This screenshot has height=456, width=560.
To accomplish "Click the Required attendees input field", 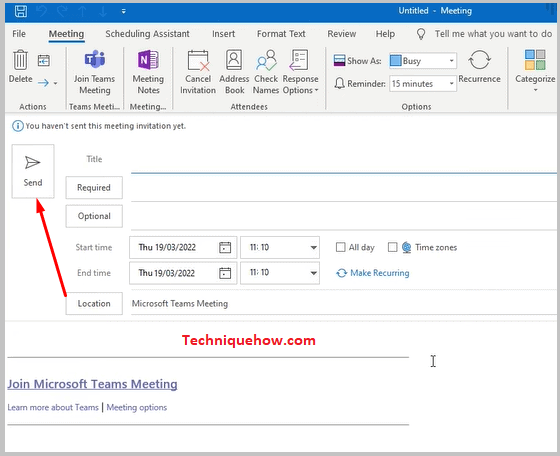I will pyautogui.click(x=344, y=188).
